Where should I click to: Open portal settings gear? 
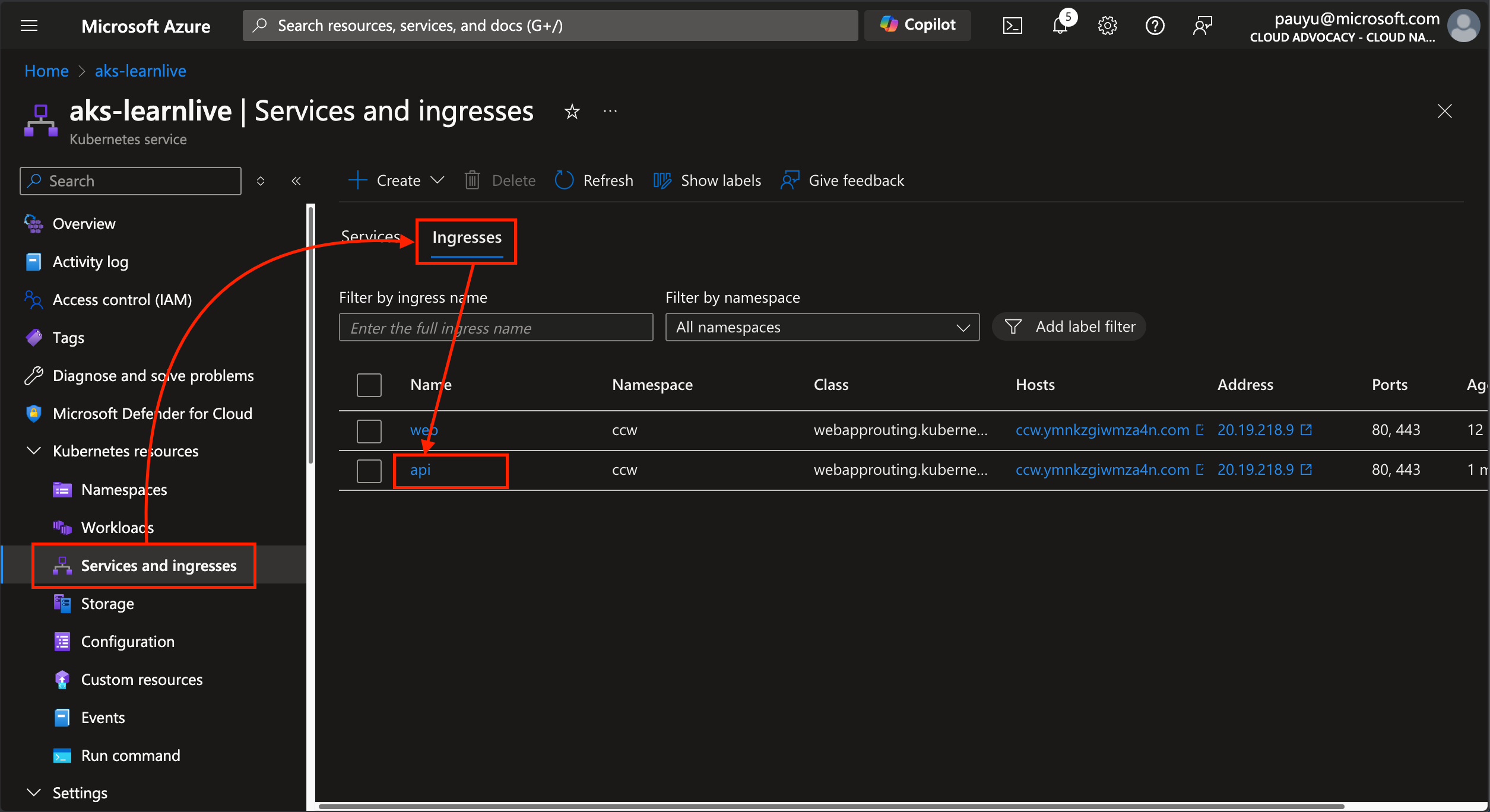pos(1107,26)
